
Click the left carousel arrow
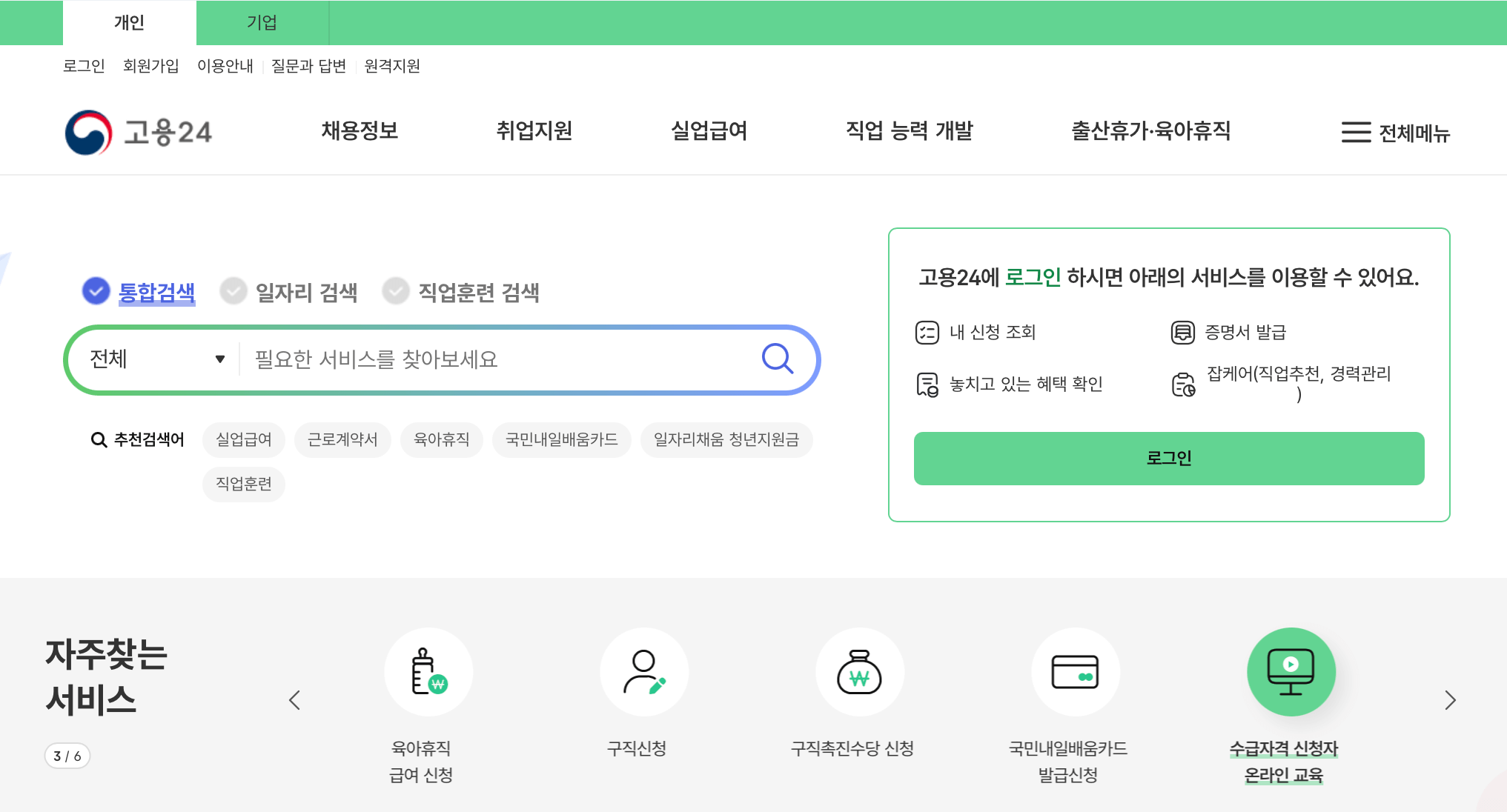point(295,699)
